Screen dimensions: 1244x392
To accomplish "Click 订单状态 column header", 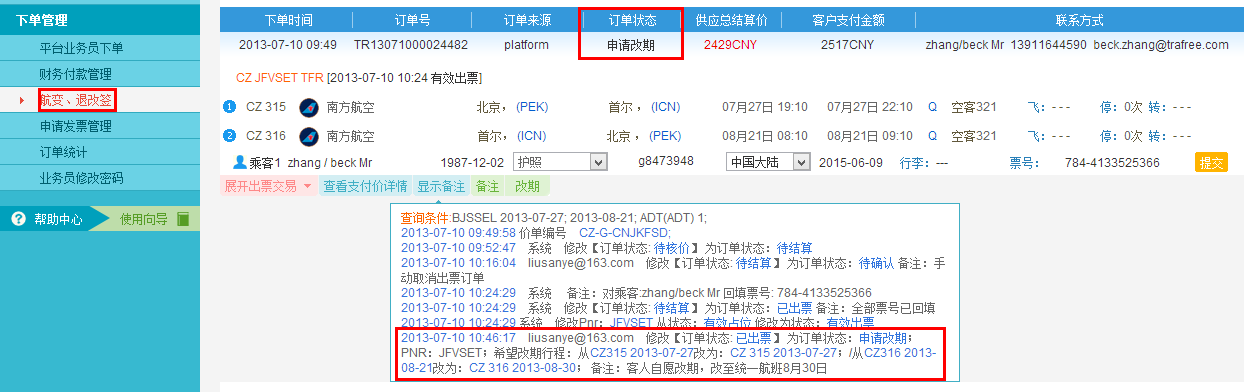I will (631, 19).
